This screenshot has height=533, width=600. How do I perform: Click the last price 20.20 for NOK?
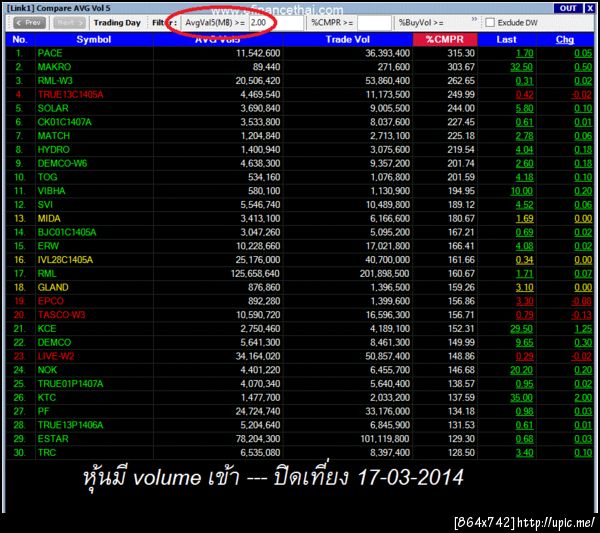522,370
